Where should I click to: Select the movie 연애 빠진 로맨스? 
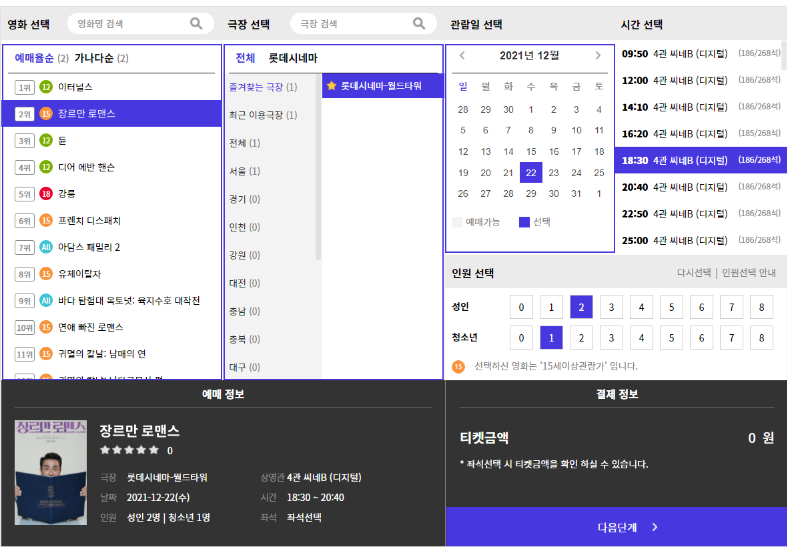[x=112, y=327]
